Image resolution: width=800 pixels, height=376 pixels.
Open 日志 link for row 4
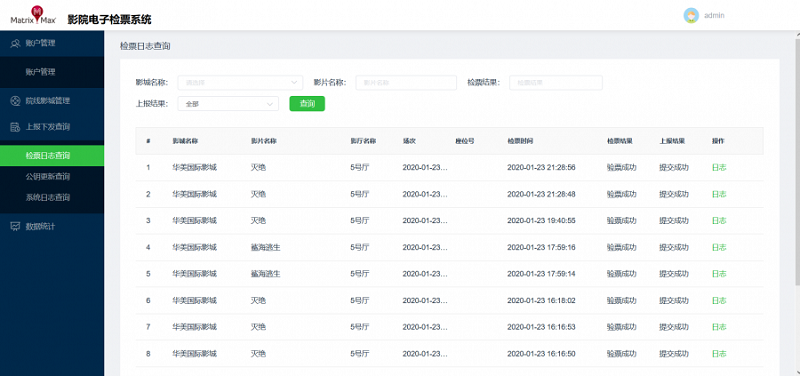click(719, 247)
